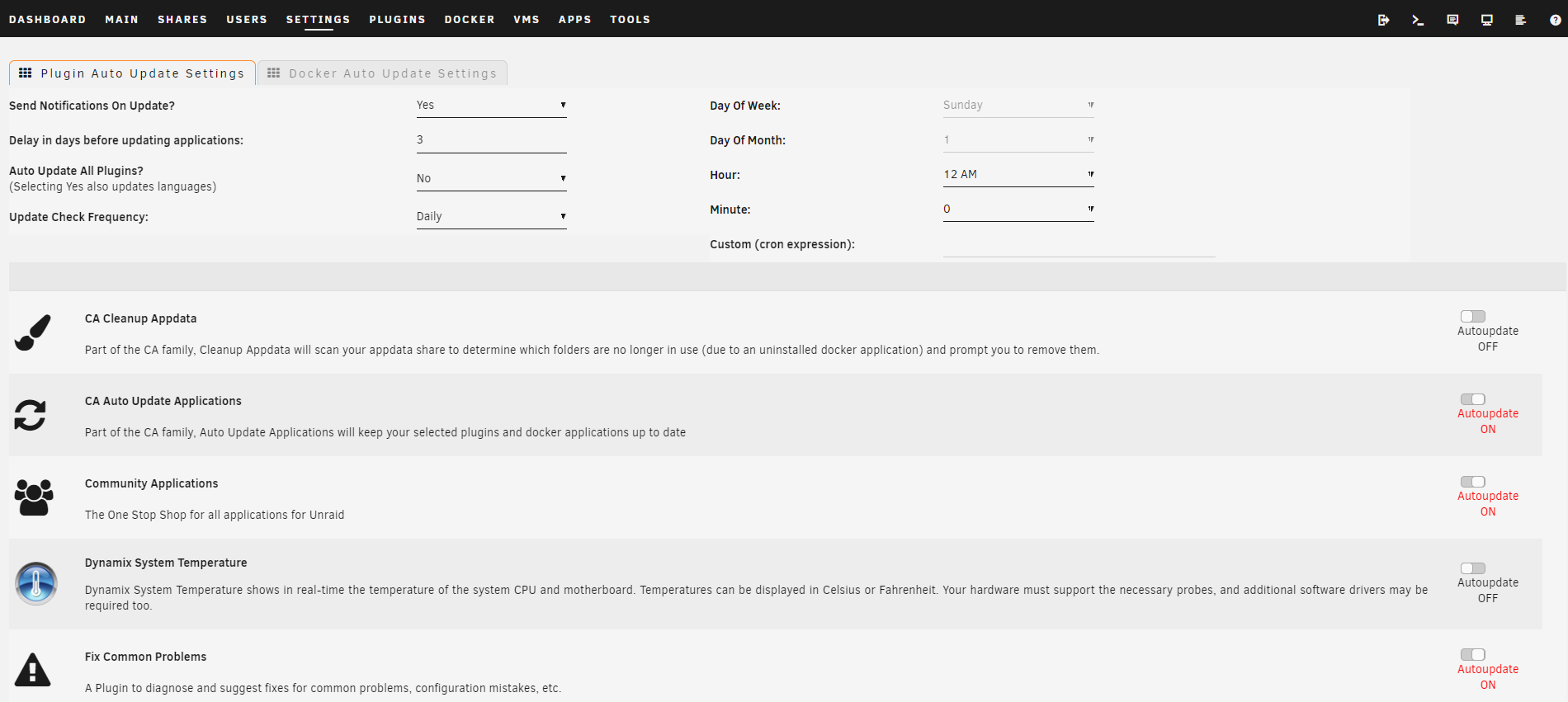Click the Custom cron expression field
Image resolution: width=1568 pixels, height=702 pixels.
click(1079, 245)
